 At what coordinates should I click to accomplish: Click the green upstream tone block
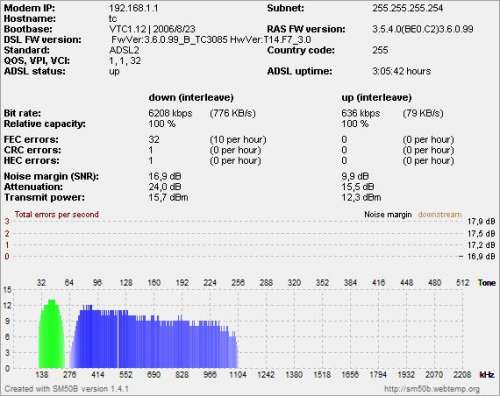coord(52,335)
